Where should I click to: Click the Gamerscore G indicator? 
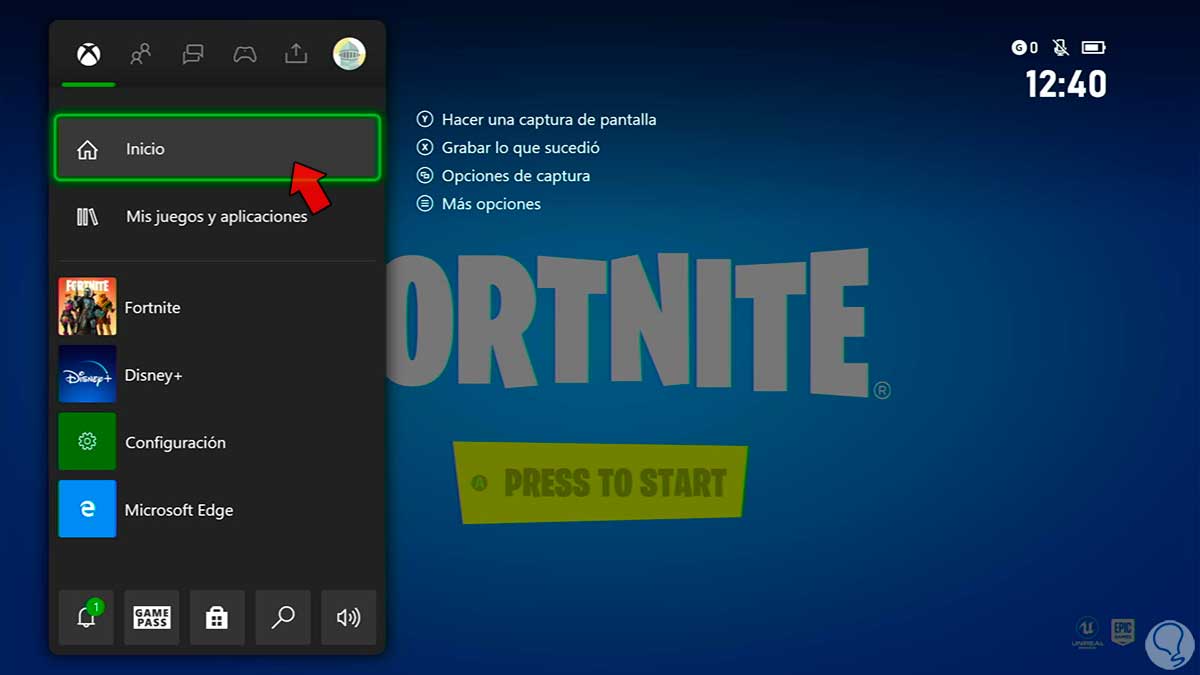pyautogui.click(x=1025, y=47)
